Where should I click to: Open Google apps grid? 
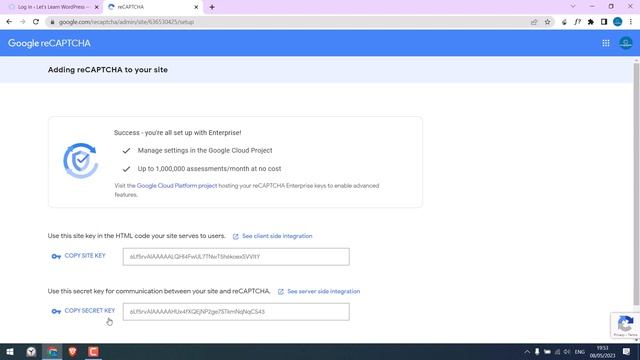pyautogui.click(x=606, y=43)
